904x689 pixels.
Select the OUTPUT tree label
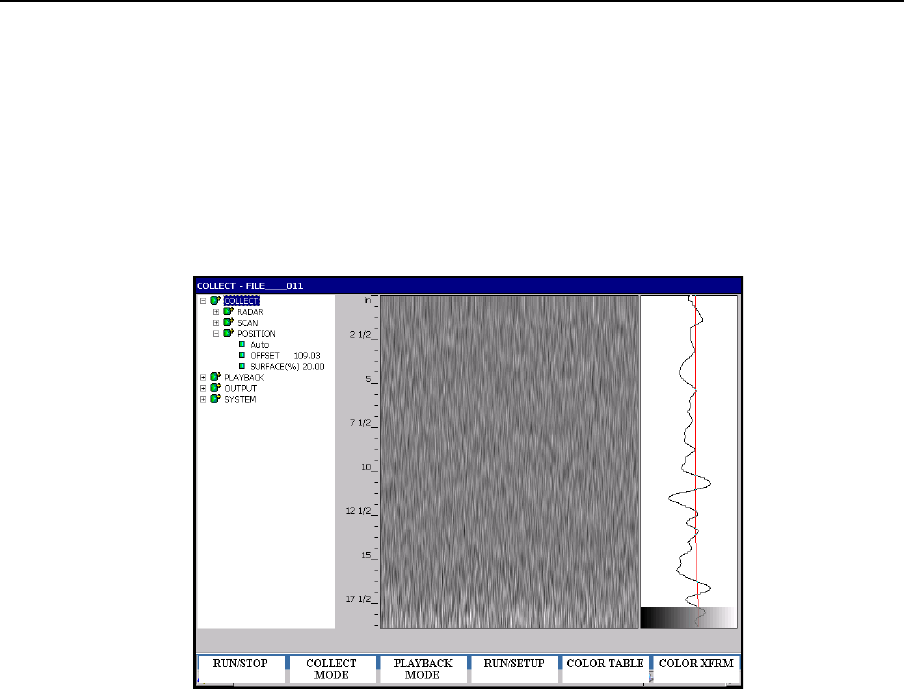click(240, 389)
